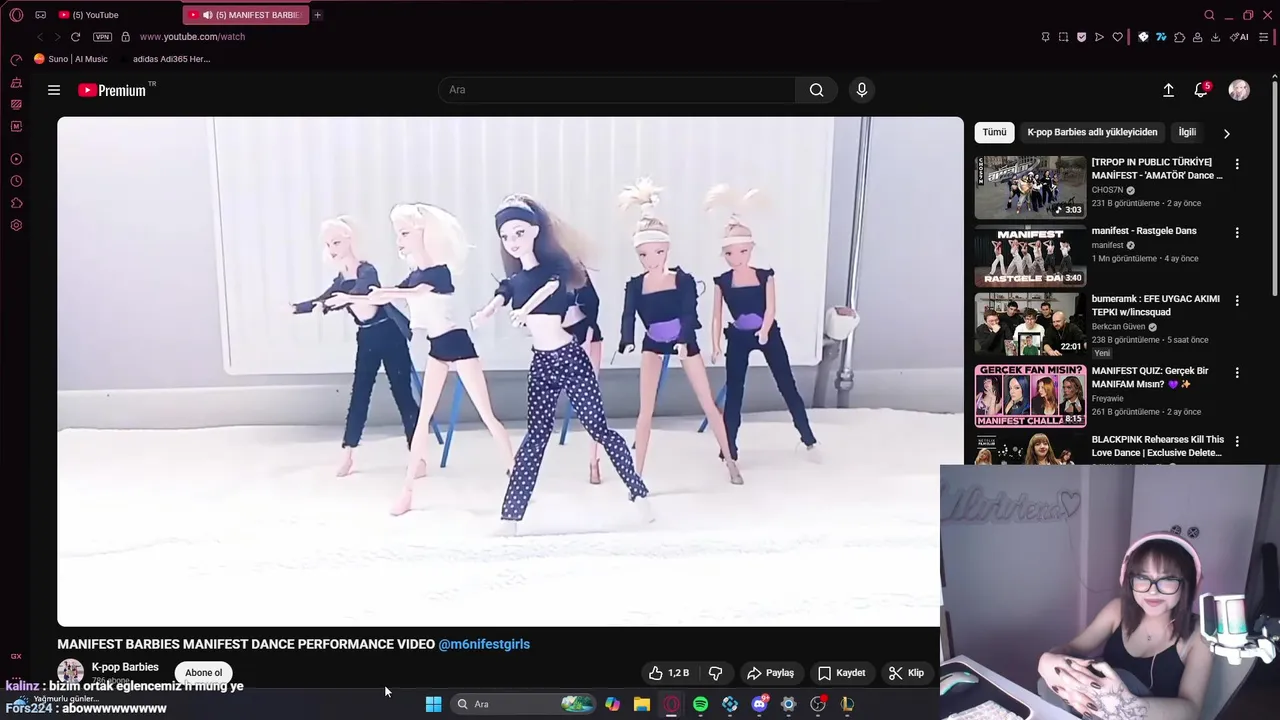Open the browser downloads icon
This screenshot has height=720, width=1280.
[x=1215, y=37]
